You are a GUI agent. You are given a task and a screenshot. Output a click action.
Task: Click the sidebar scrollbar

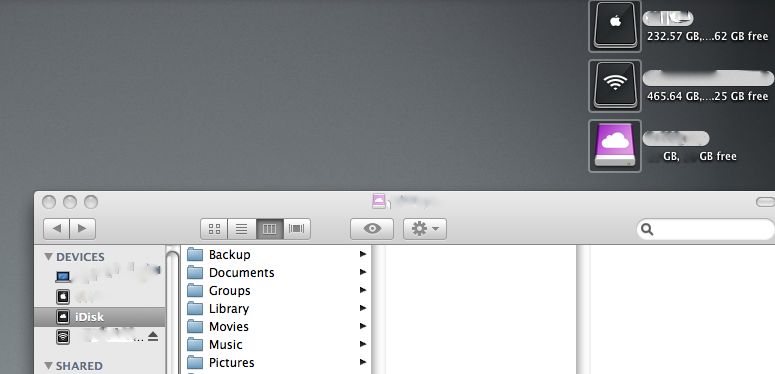pyautogui.click(x=172, y=311)
